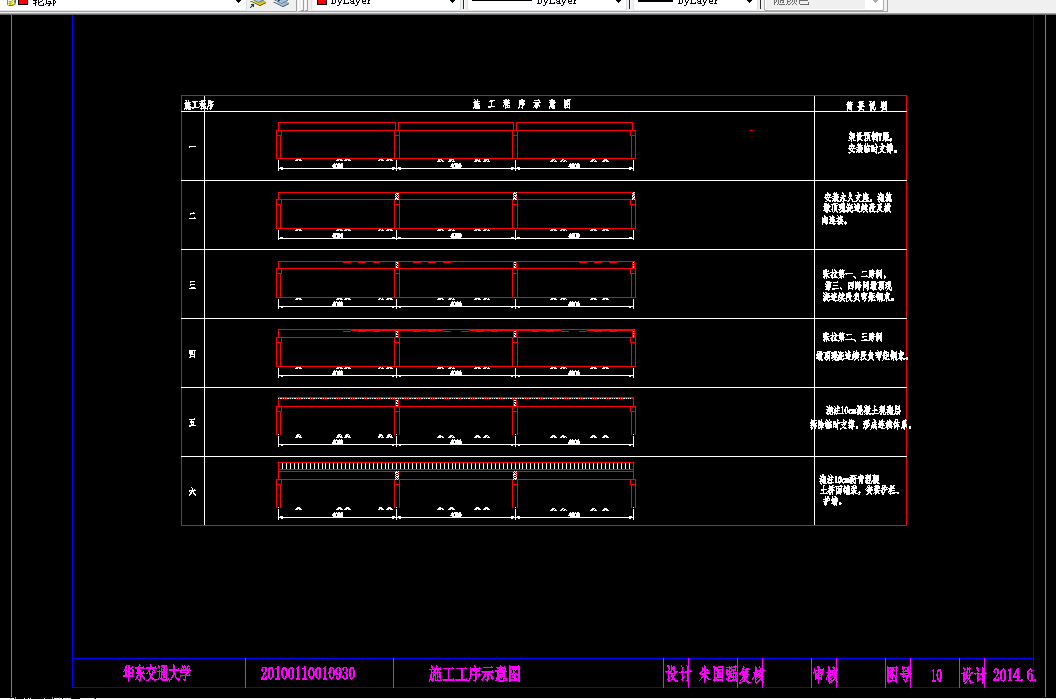Select the 2014.6 date text
Viewport: 1056px width, 699px height.
pos(1014,675)
